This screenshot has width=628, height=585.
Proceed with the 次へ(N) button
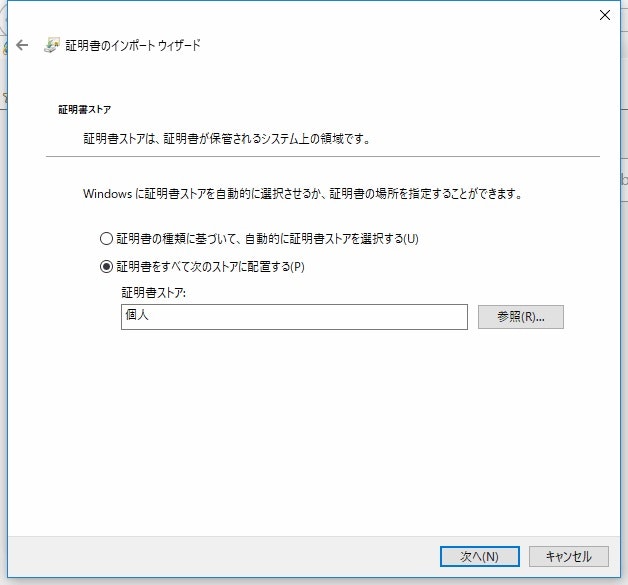pyautogui.click(x=479, y=556)
